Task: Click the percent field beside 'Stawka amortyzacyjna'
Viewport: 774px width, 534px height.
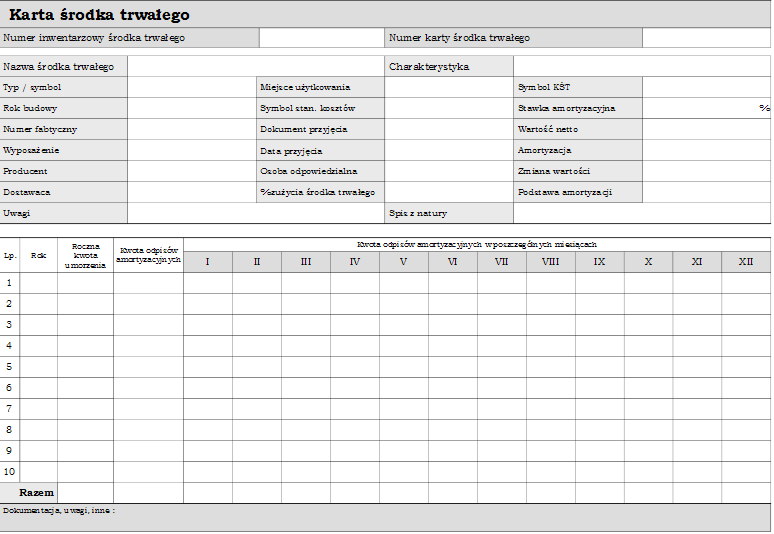Action: [706, 108]
